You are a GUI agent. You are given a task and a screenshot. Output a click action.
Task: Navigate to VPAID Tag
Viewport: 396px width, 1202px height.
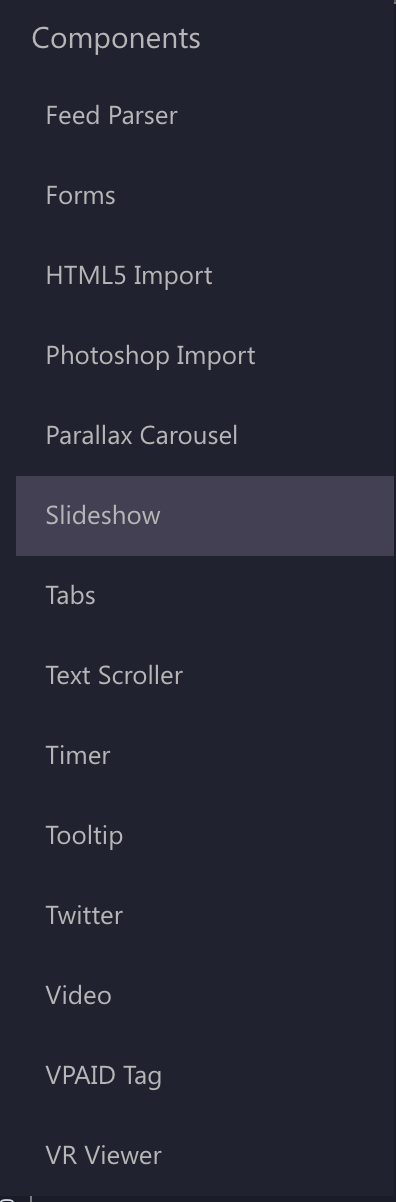point(205,1076)
